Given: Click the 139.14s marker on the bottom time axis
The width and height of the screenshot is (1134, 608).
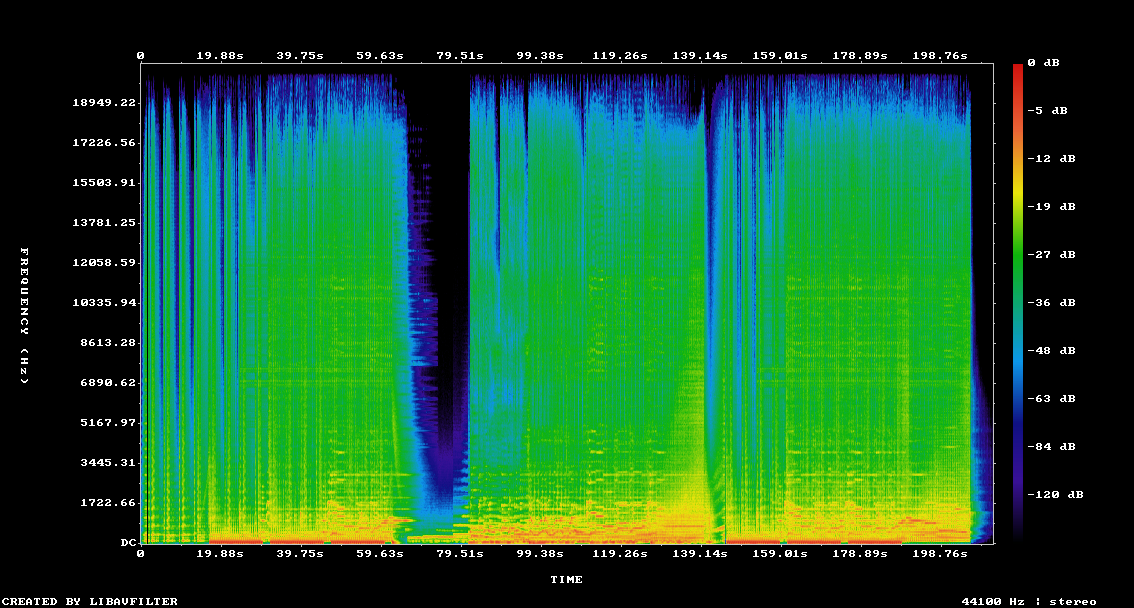Looking at the screenshot, I should coord(699,553).
